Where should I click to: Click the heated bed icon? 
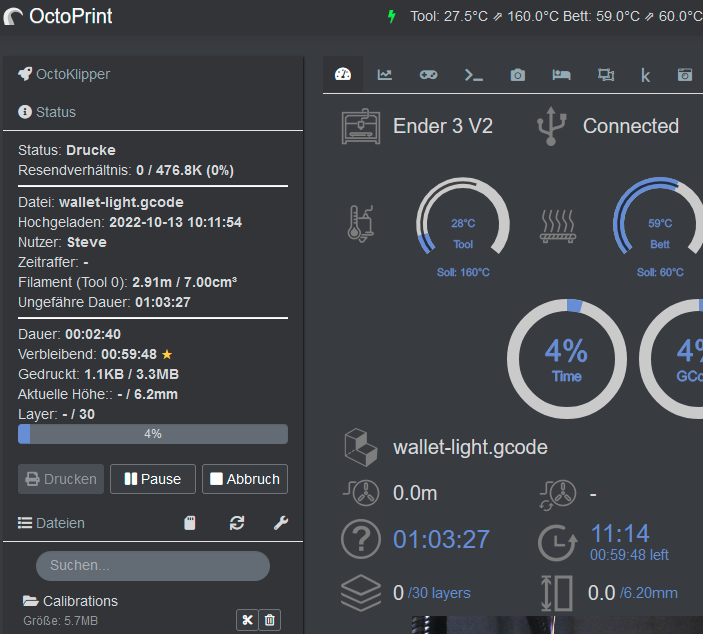click(558, 226)
